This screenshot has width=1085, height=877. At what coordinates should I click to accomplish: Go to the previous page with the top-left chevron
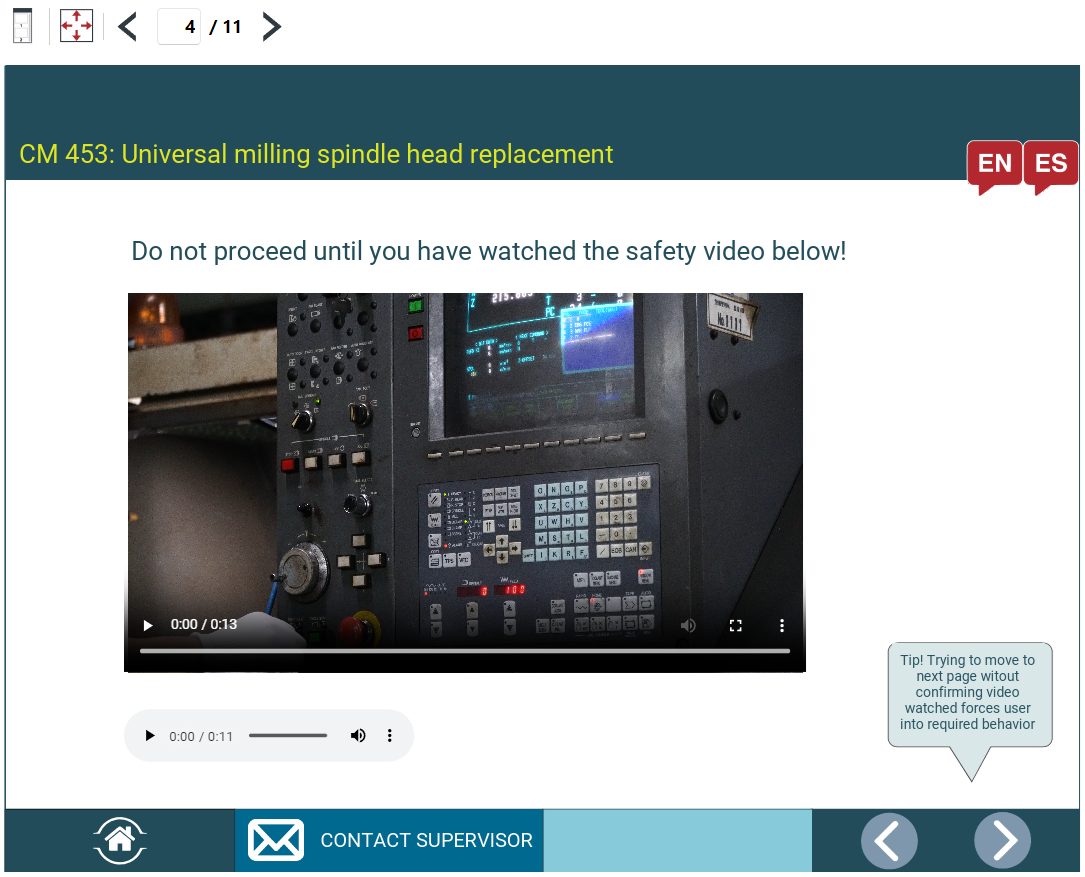pyautogui.click(x=126, y=26)
